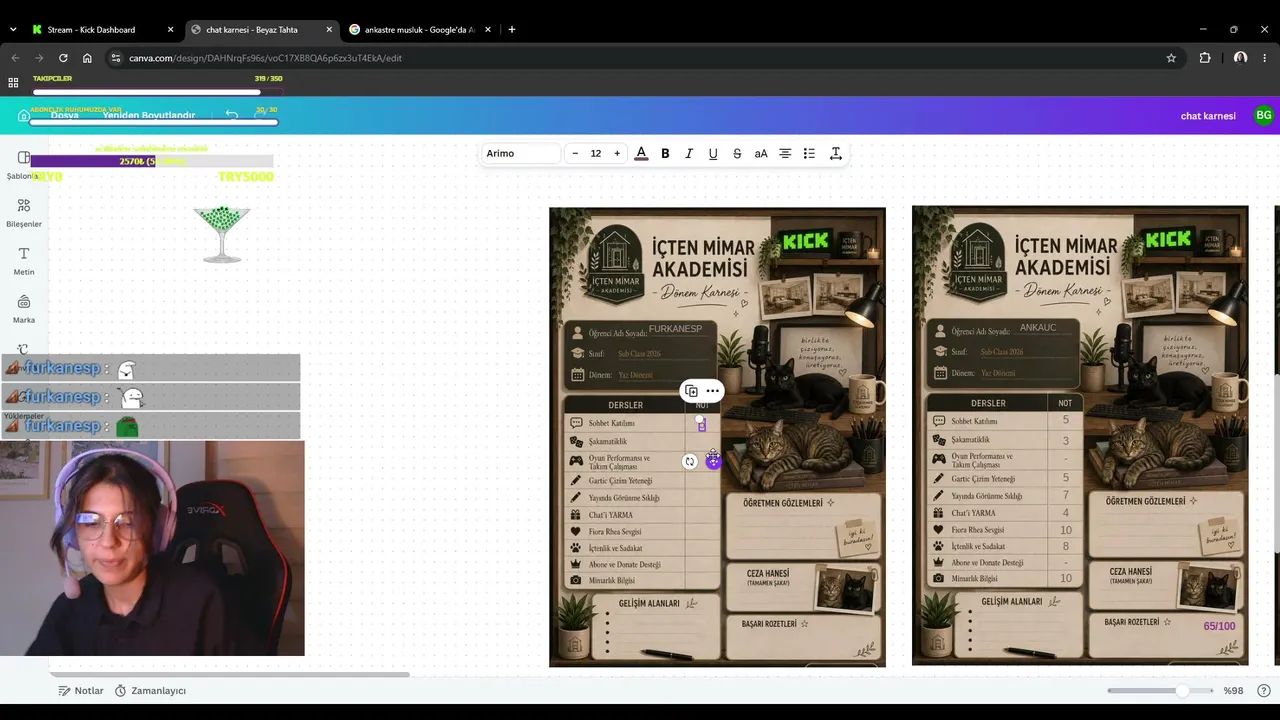Image resolution: width=1280 pixels, height=720 pixels.
Task: Open the browser extensions menu
Action: [x=1205, y=58]
